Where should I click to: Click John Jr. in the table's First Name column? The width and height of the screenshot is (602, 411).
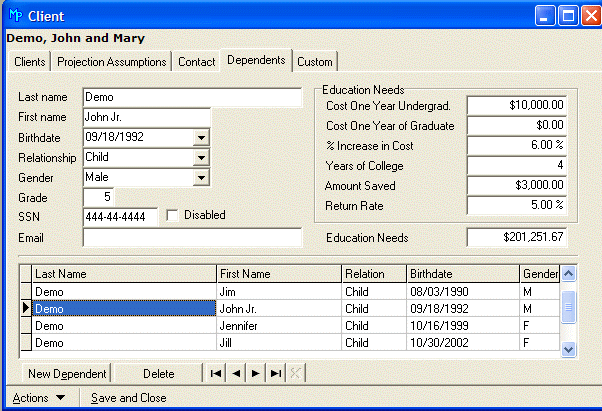click(x=279, y=309)
